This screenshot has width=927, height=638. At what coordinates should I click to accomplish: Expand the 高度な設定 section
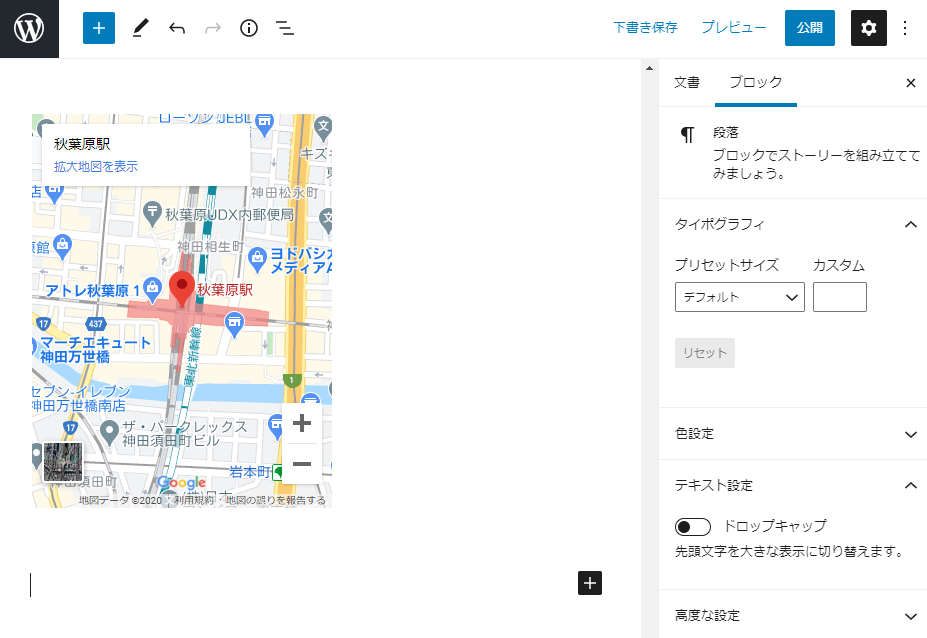(793, 616)
